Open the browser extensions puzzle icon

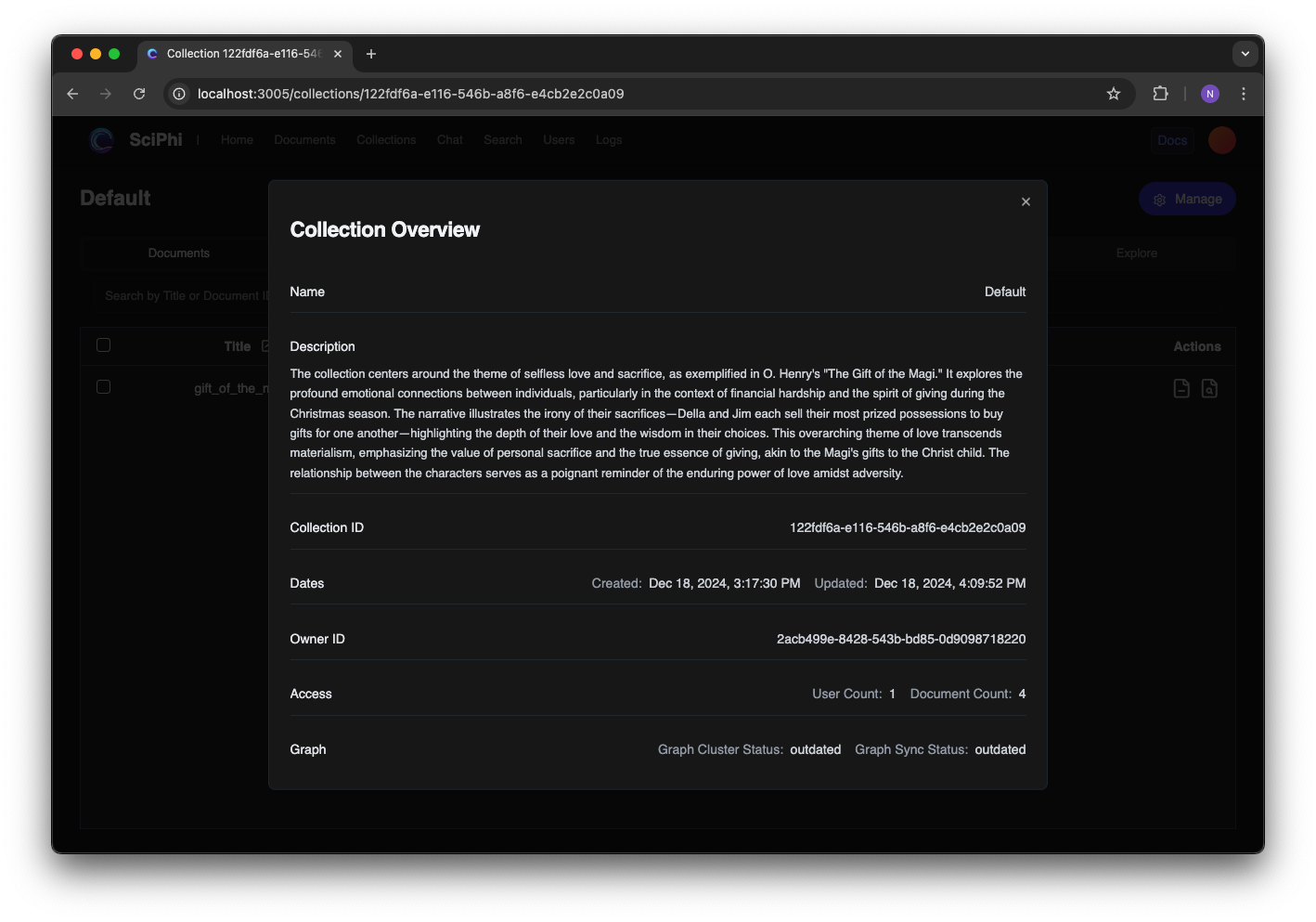(1160, 94)
